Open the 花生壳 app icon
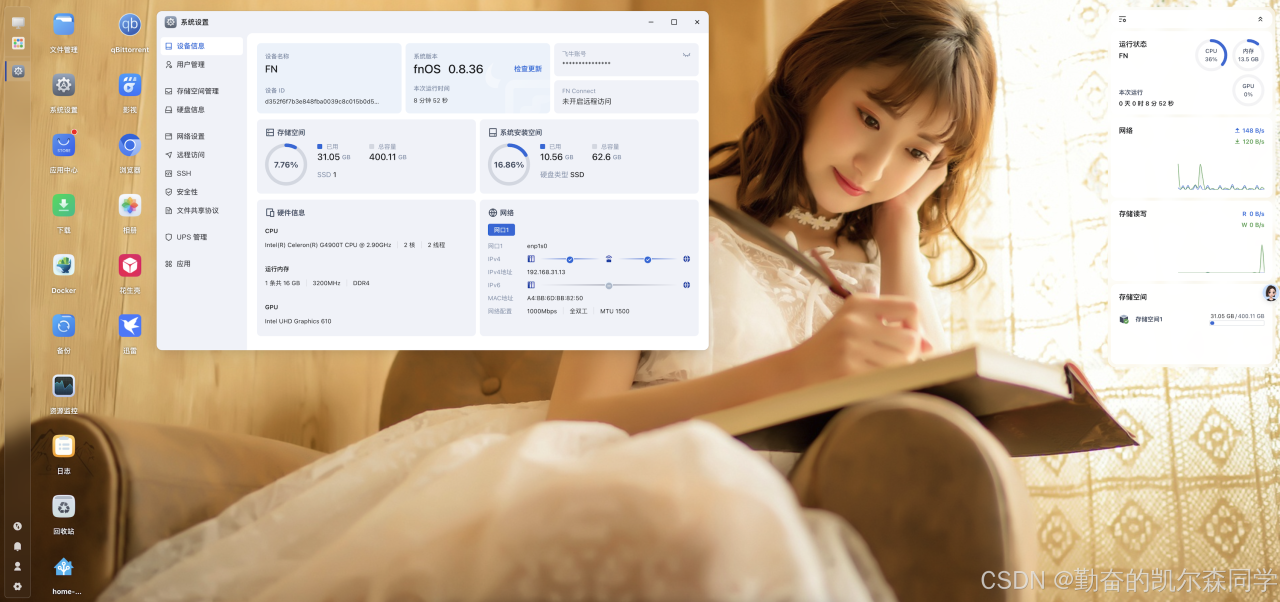The height and width of the screenshot is (602, 1280). pos(130,265)
